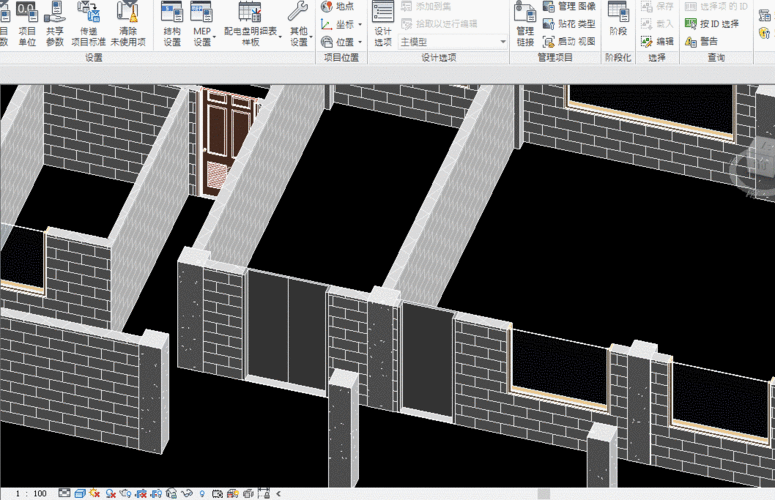
Task: Click 地点 (Location) button
Action: pyautogui.click(x=336, y=6)
